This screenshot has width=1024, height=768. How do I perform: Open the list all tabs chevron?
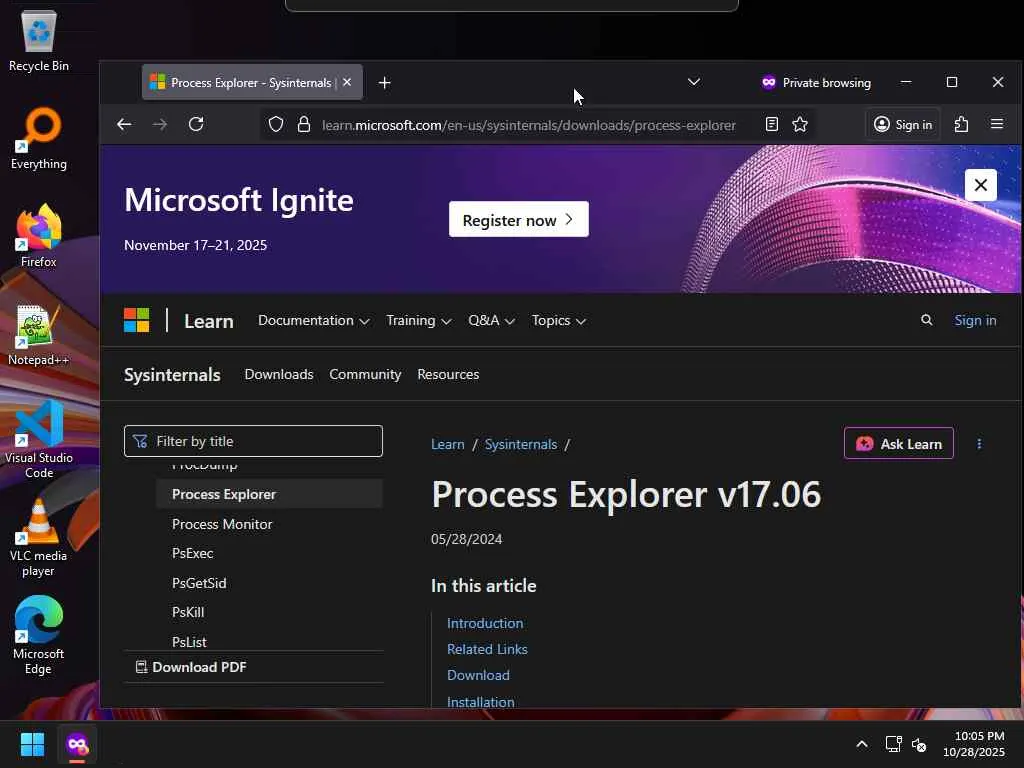point(694,82)
